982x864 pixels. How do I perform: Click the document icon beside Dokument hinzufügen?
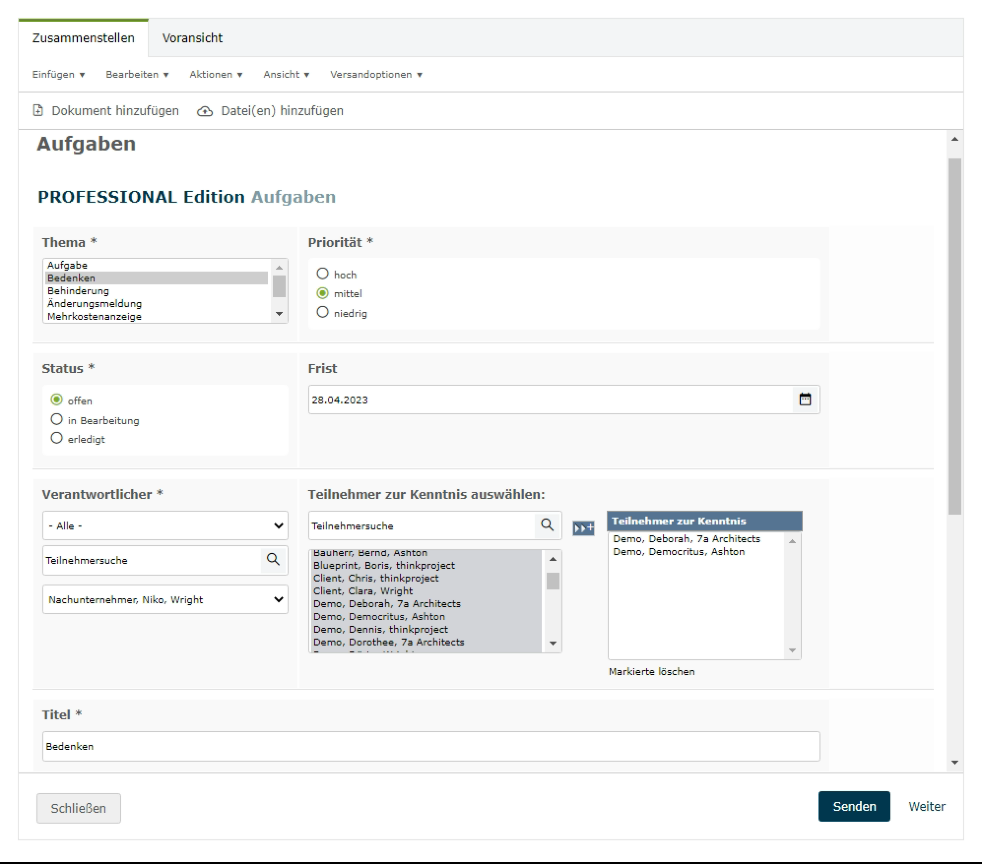38,110
